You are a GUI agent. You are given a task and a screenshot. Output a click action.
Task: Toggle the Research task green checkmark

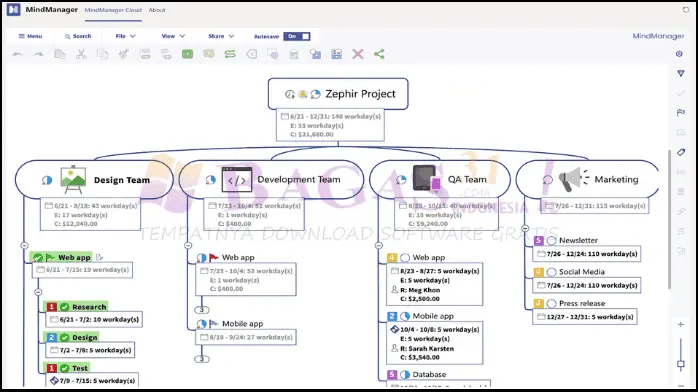65,307
